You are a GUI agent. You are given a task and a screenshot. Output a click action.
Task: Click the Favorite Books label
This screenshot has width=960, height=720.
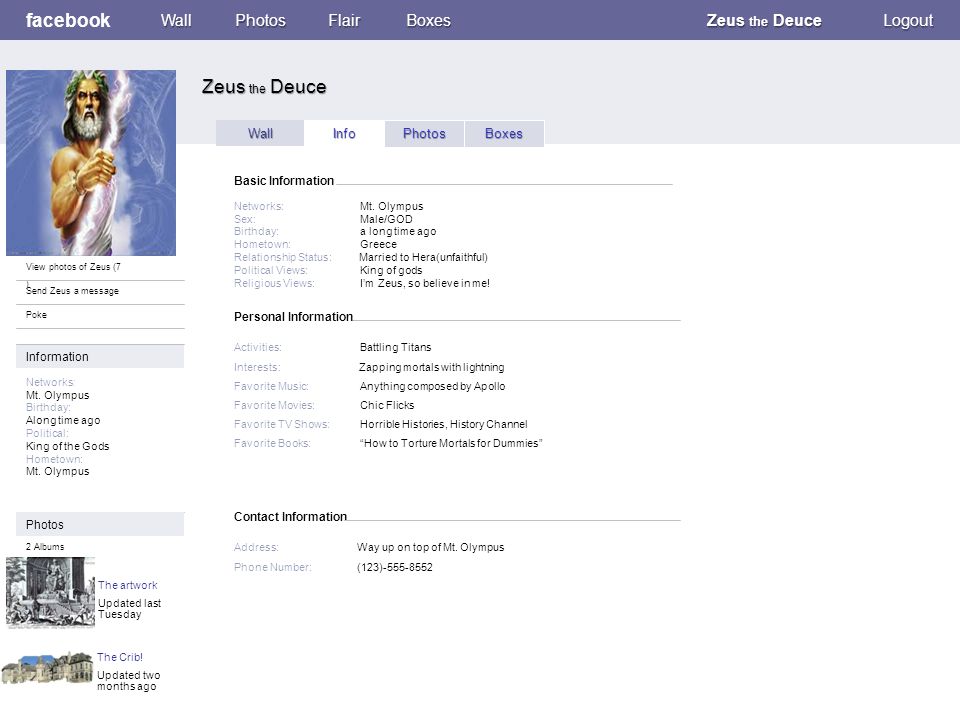(x=272, y=443)
